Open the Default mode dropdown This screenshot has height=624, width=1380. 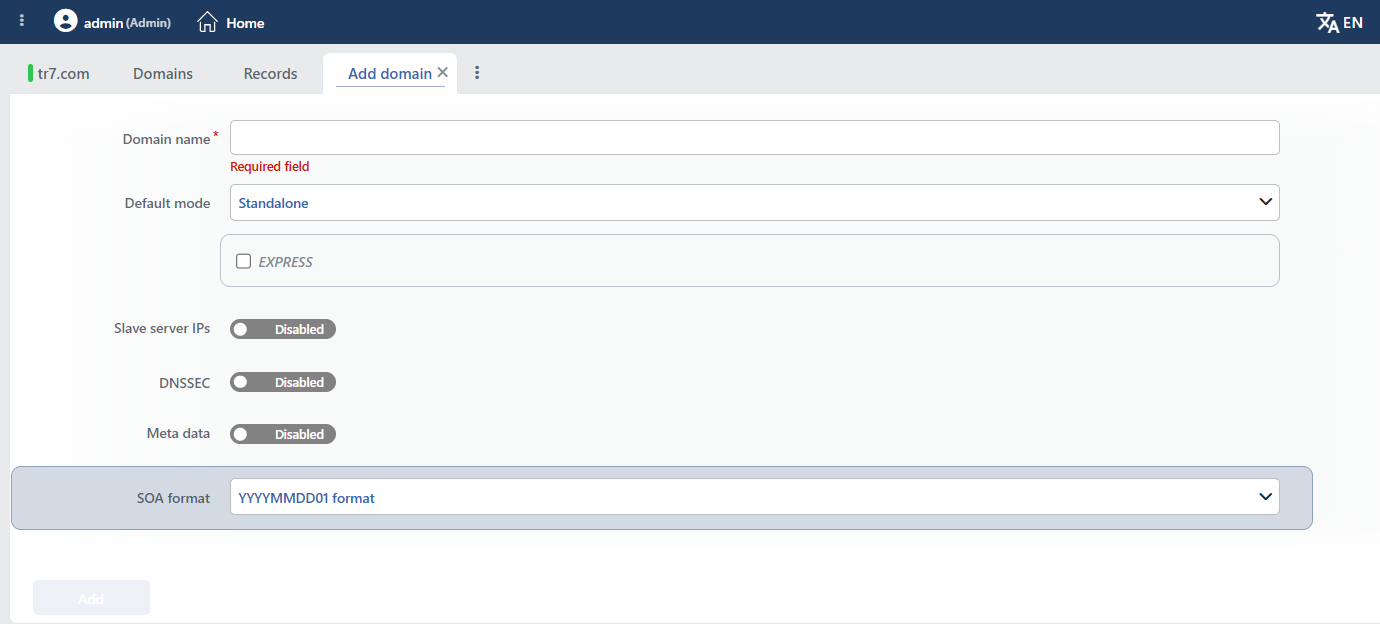[755, 203]
